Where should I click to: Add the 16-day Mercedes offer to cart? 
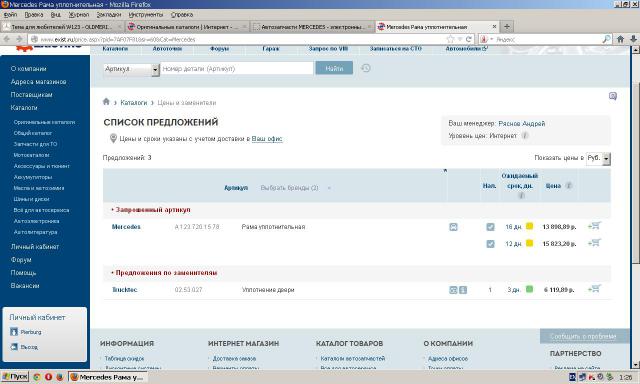pyautogui.click(x=594, y=226)
